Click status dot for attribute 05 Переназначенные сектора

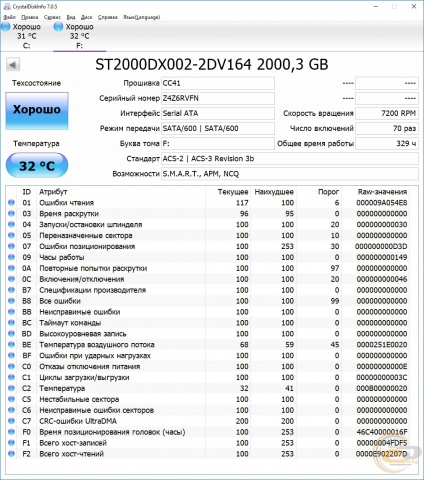click(x=11, y=235)
